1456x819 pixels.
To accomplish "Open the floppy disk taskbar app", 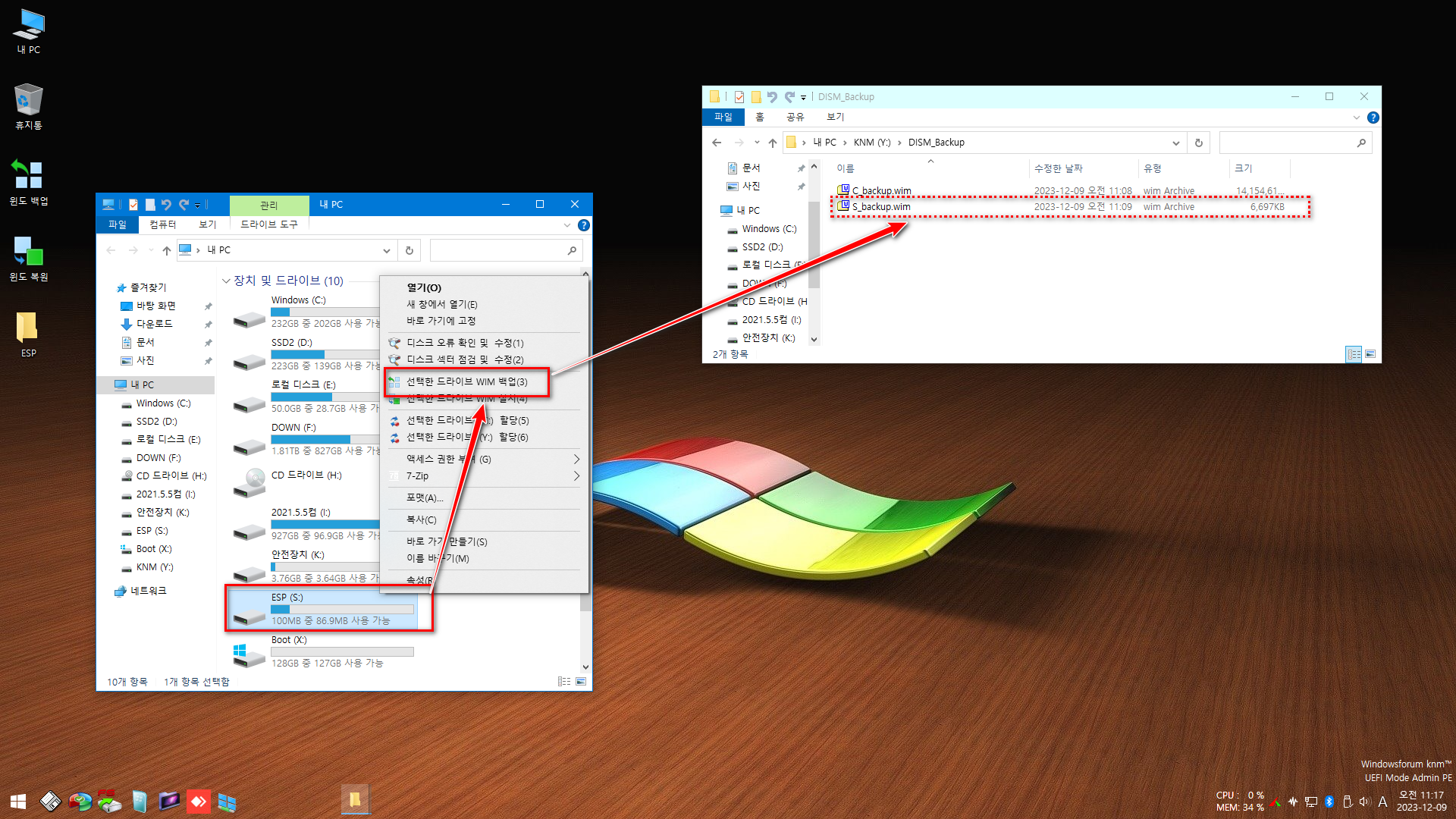I will point(50,801).
